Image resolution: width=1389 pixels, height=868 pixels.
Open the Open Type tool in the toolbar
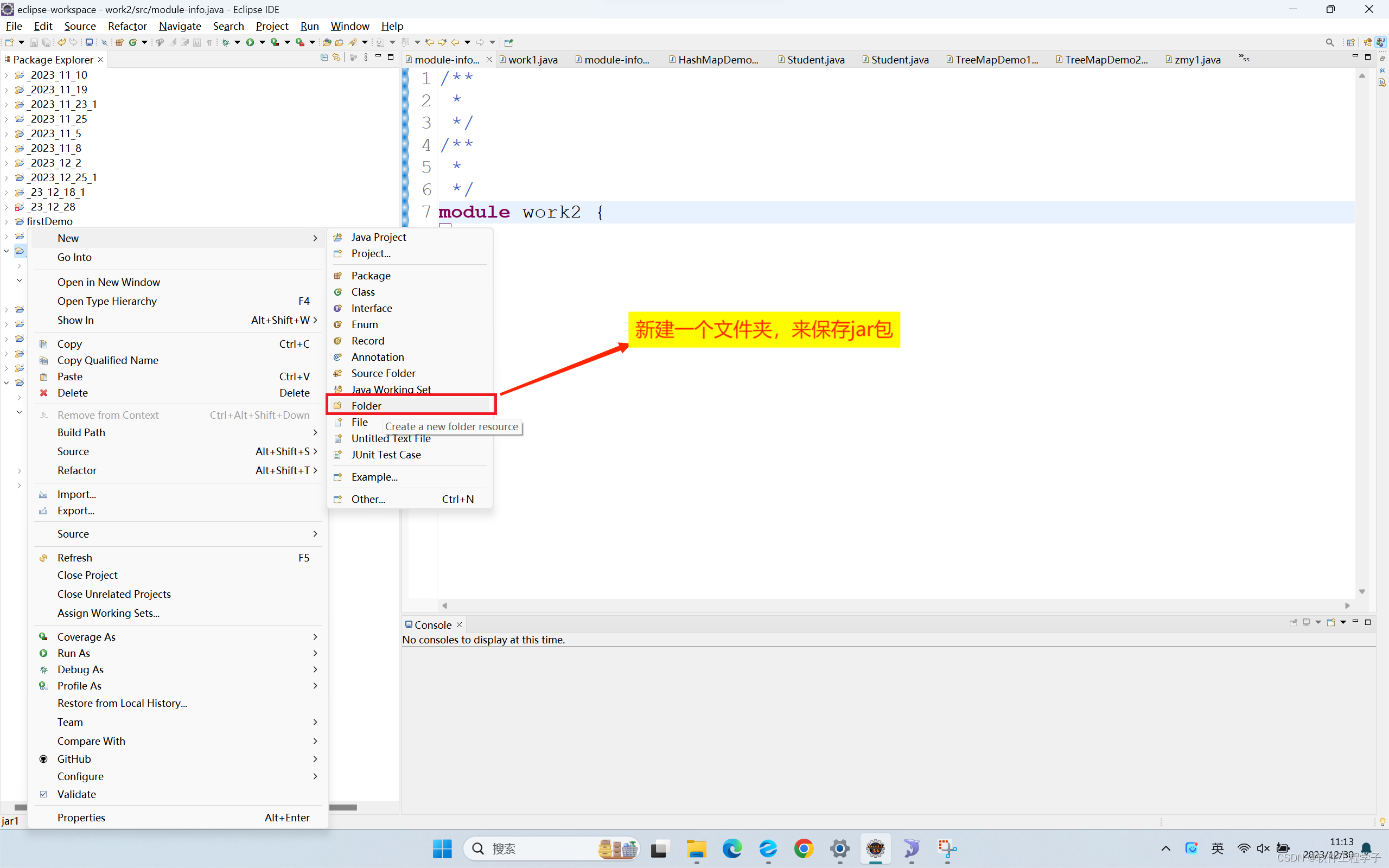pyautogui.click(x=160, y=42)
